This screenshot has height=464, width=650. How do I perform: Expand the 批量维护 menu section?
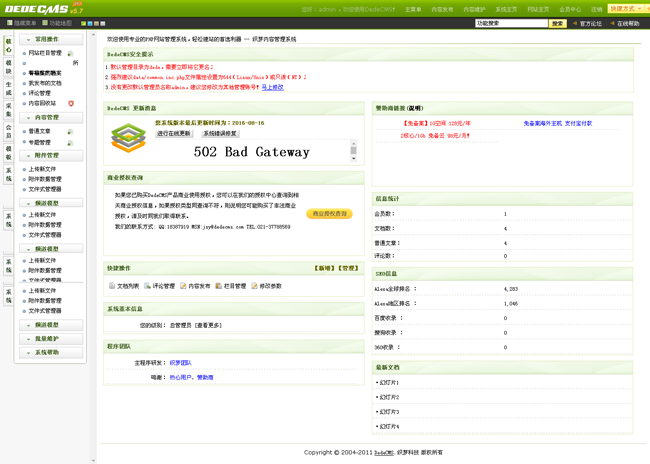point(51,339)
